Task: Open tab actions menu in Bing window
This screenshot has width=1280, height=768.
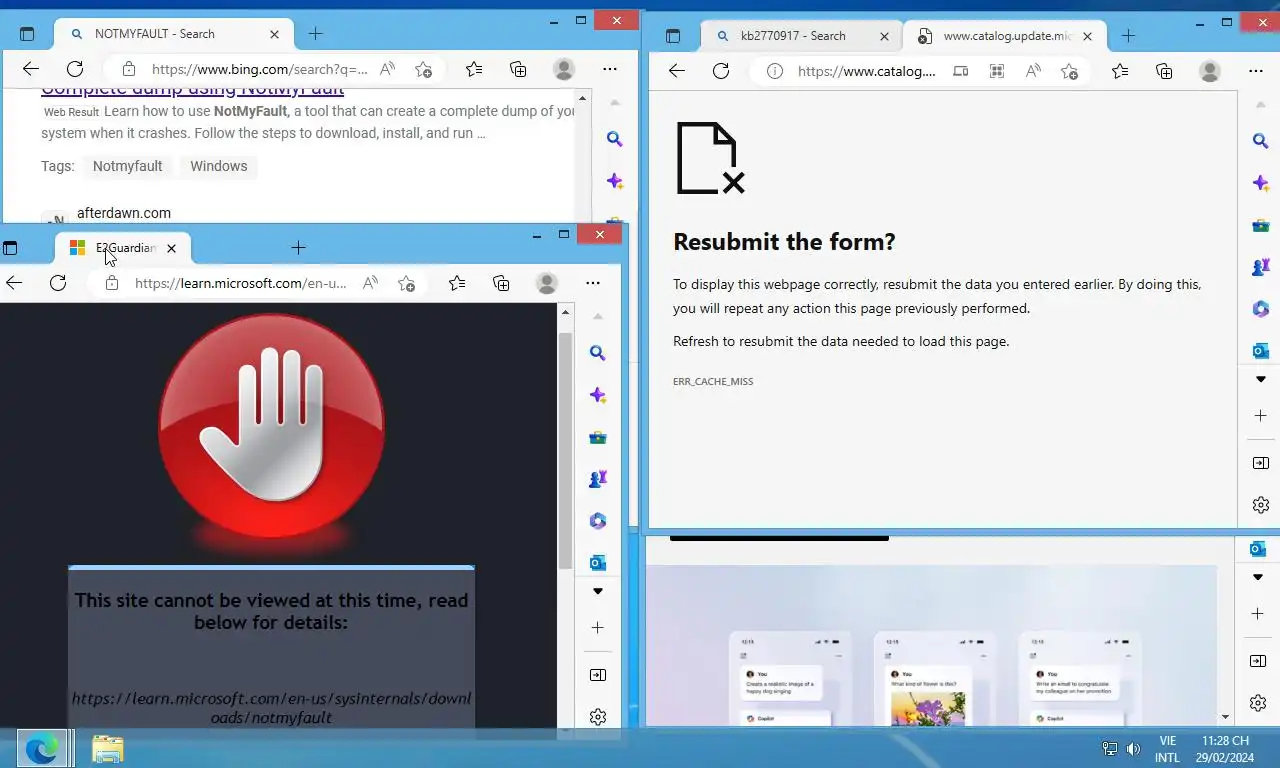Action: (x=27, y=34)
